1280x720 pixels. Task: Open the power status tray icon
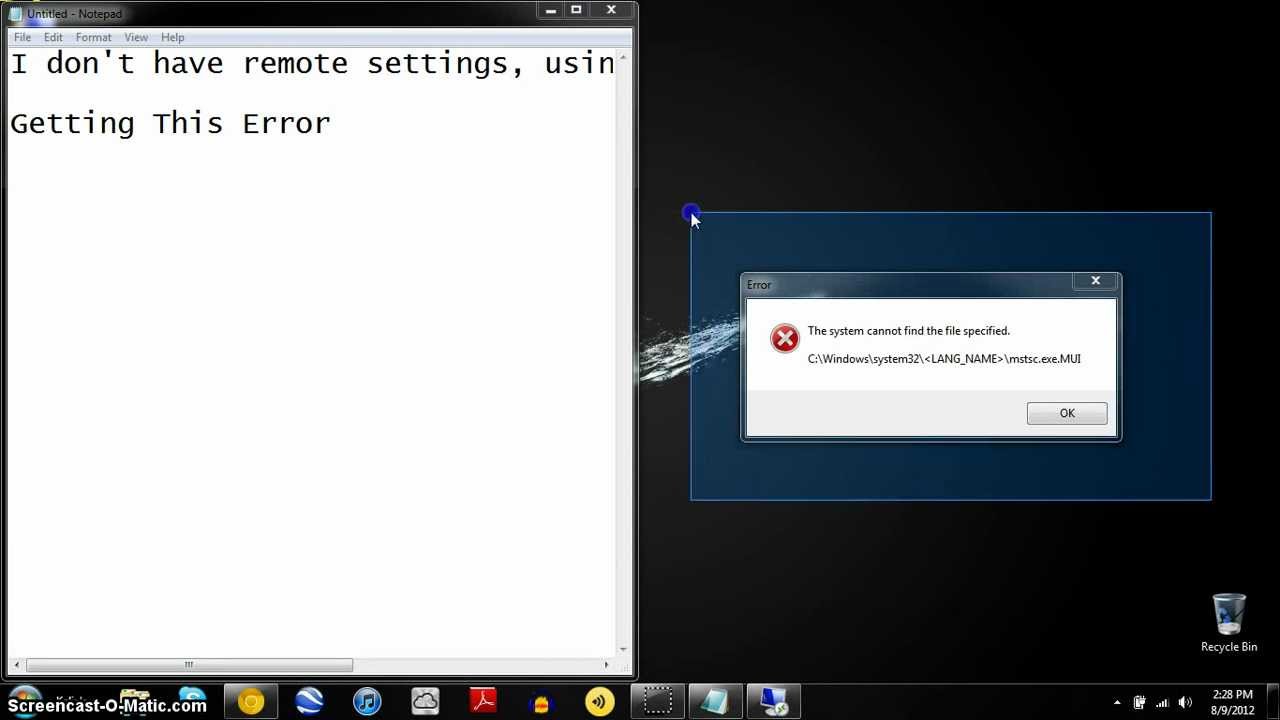point(1139,703)
